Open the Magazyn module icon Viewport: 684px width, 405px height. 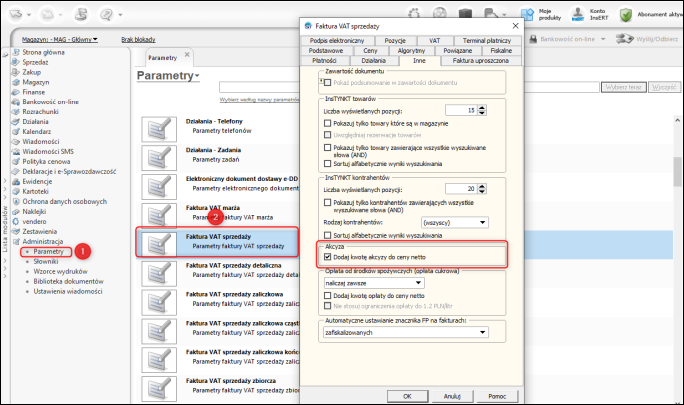[16, 82]
